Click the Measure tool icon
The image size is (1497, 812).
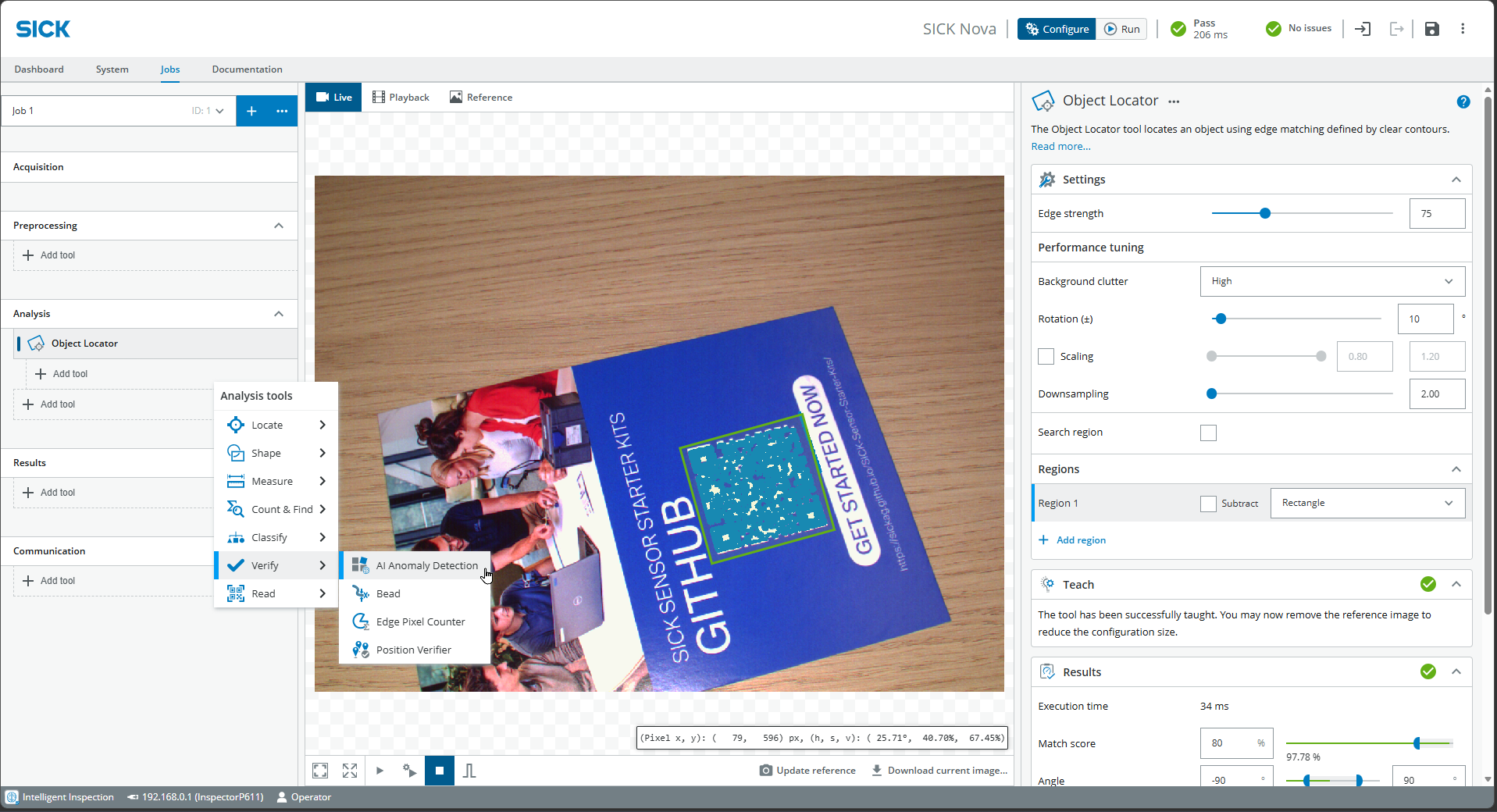point(235,481)
